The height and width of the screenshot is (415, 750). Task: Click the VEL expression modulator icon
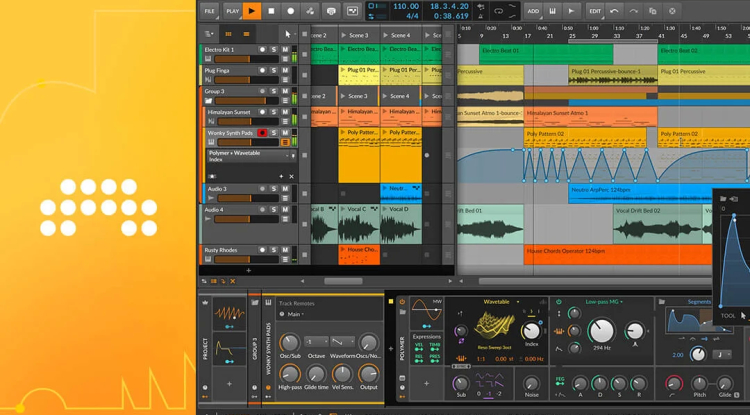click(419, 348)
